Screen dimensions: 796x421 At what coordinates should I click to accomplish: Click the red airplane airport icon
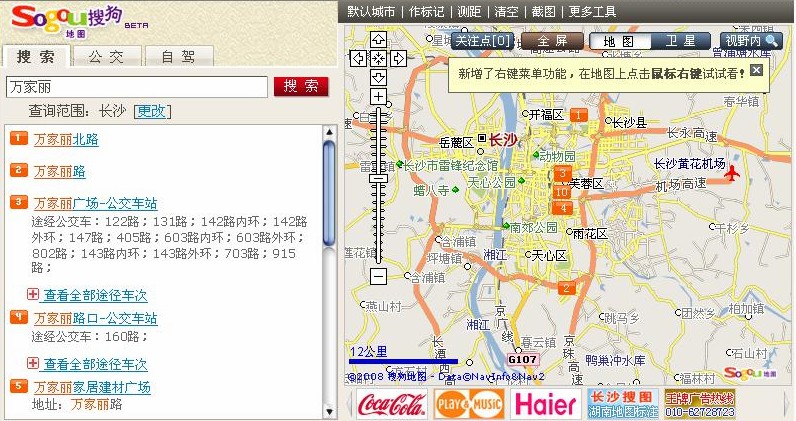pyautogui.click(x=733, y=173)
